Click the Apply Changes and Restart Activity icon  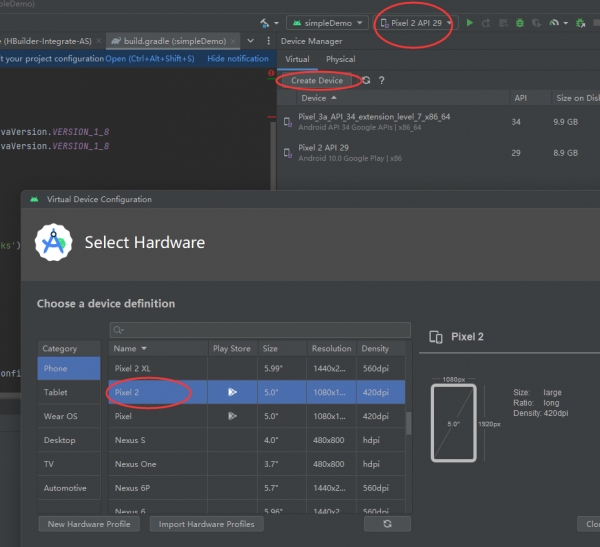486,23
